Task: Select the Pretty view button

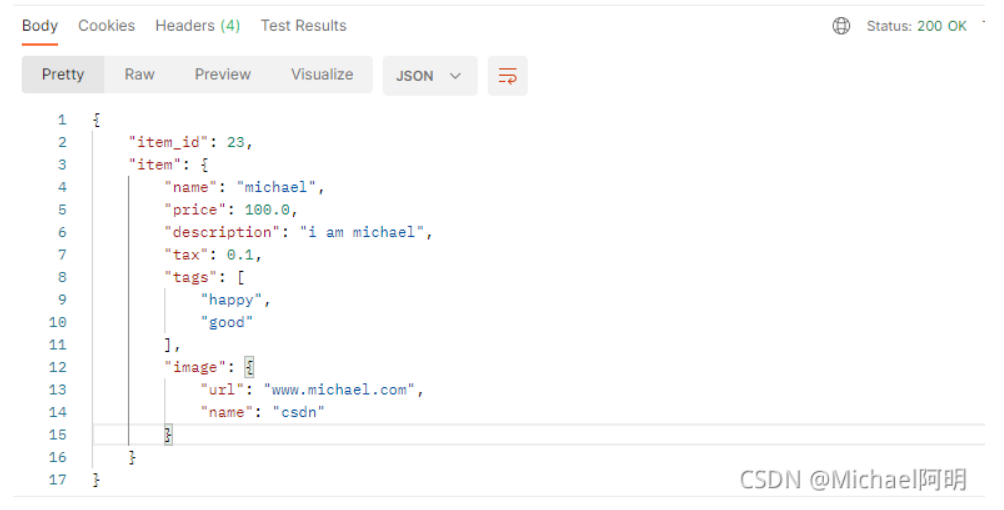Action: pos(63,75)
